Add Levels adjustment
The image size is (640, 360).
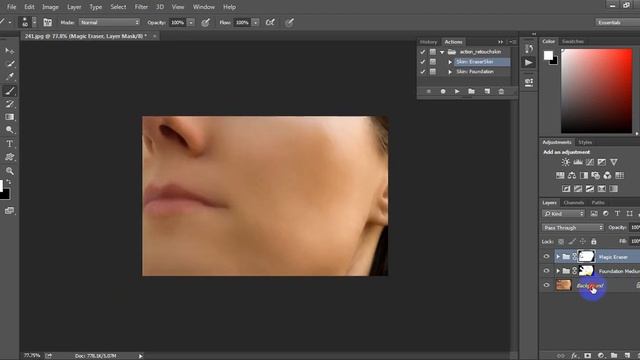coord(578,162)
